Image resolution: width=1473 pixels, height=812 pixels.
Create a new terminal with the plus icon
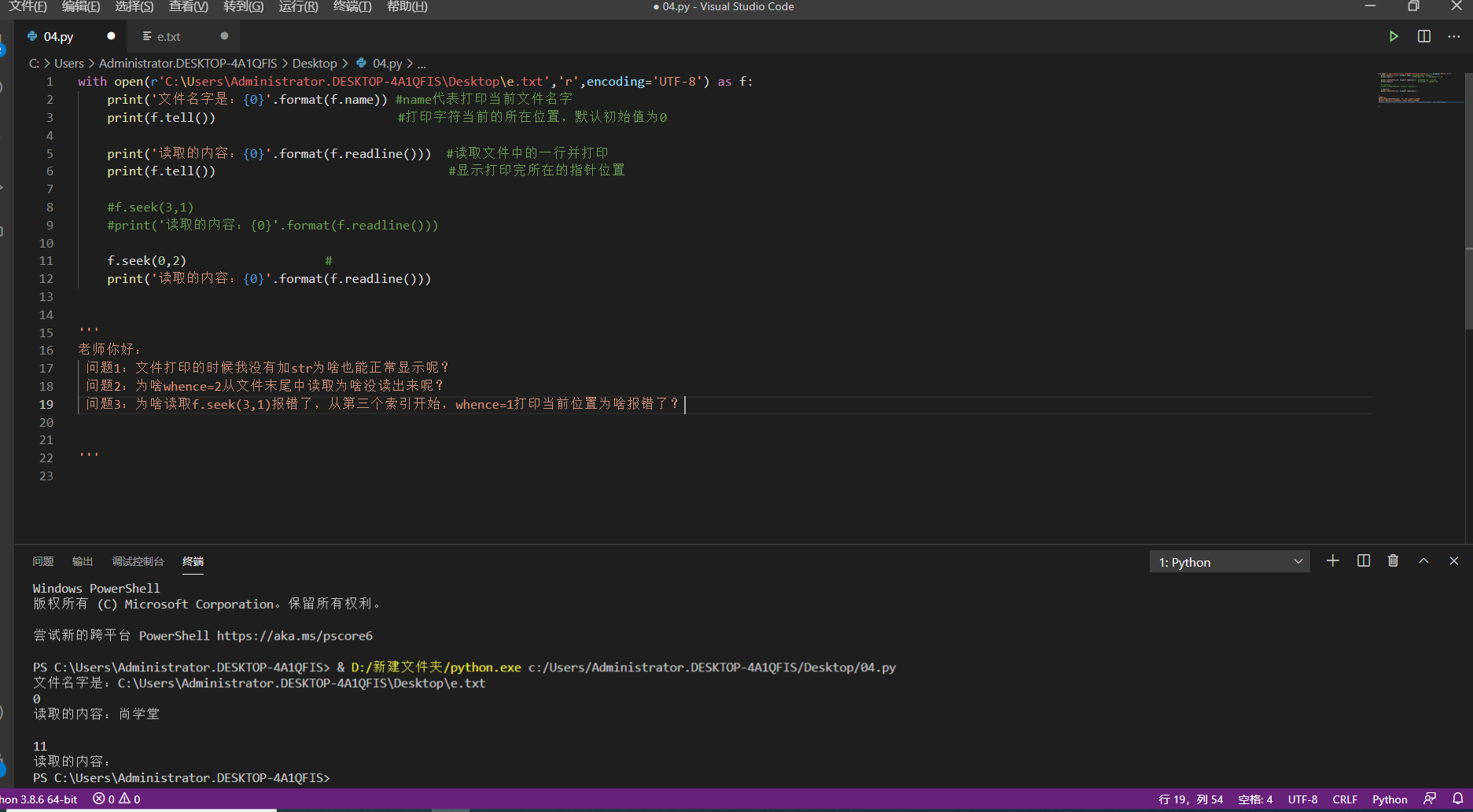coord(1333,560)
